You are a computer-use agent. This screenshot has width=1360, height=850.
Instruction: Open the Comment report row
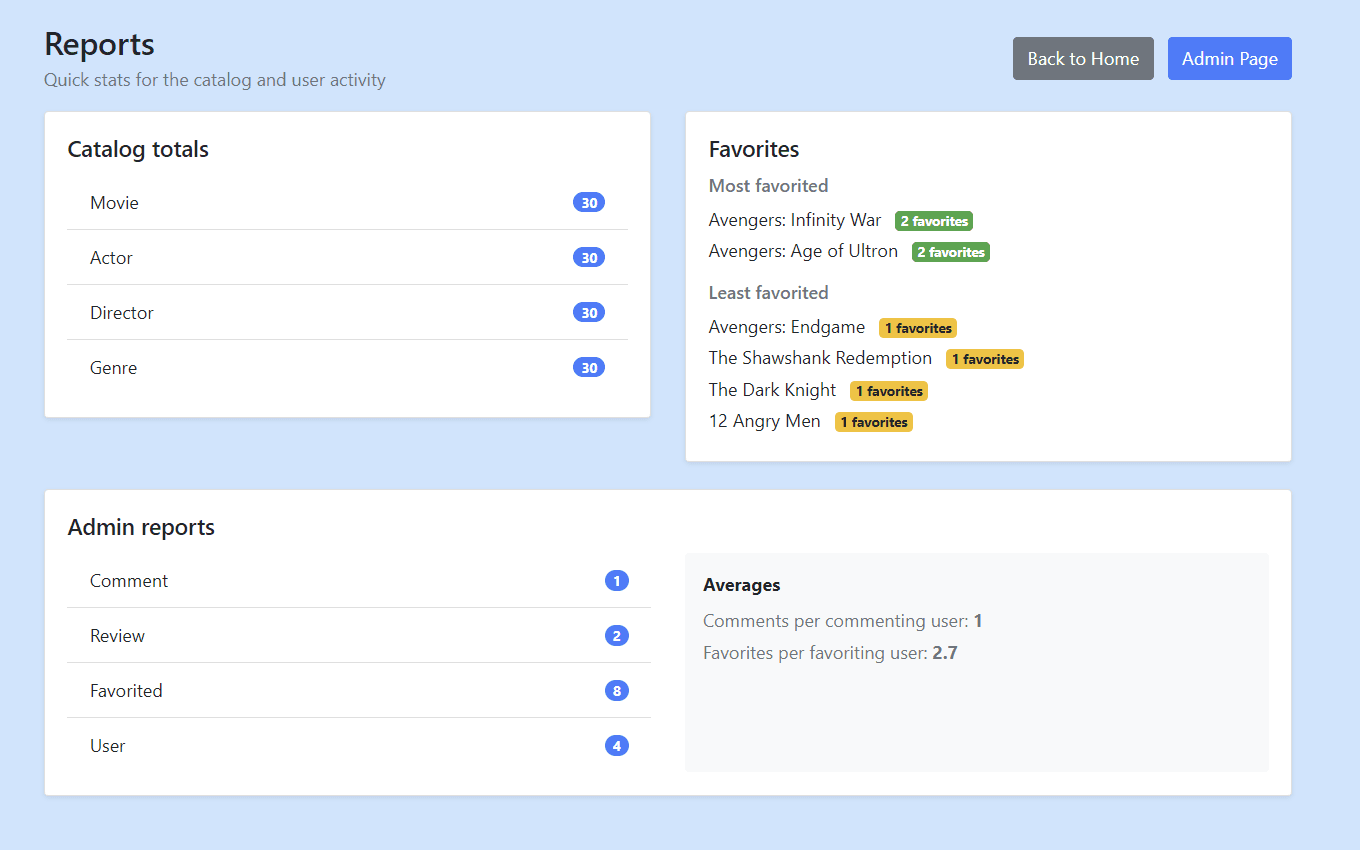[129, 580]
